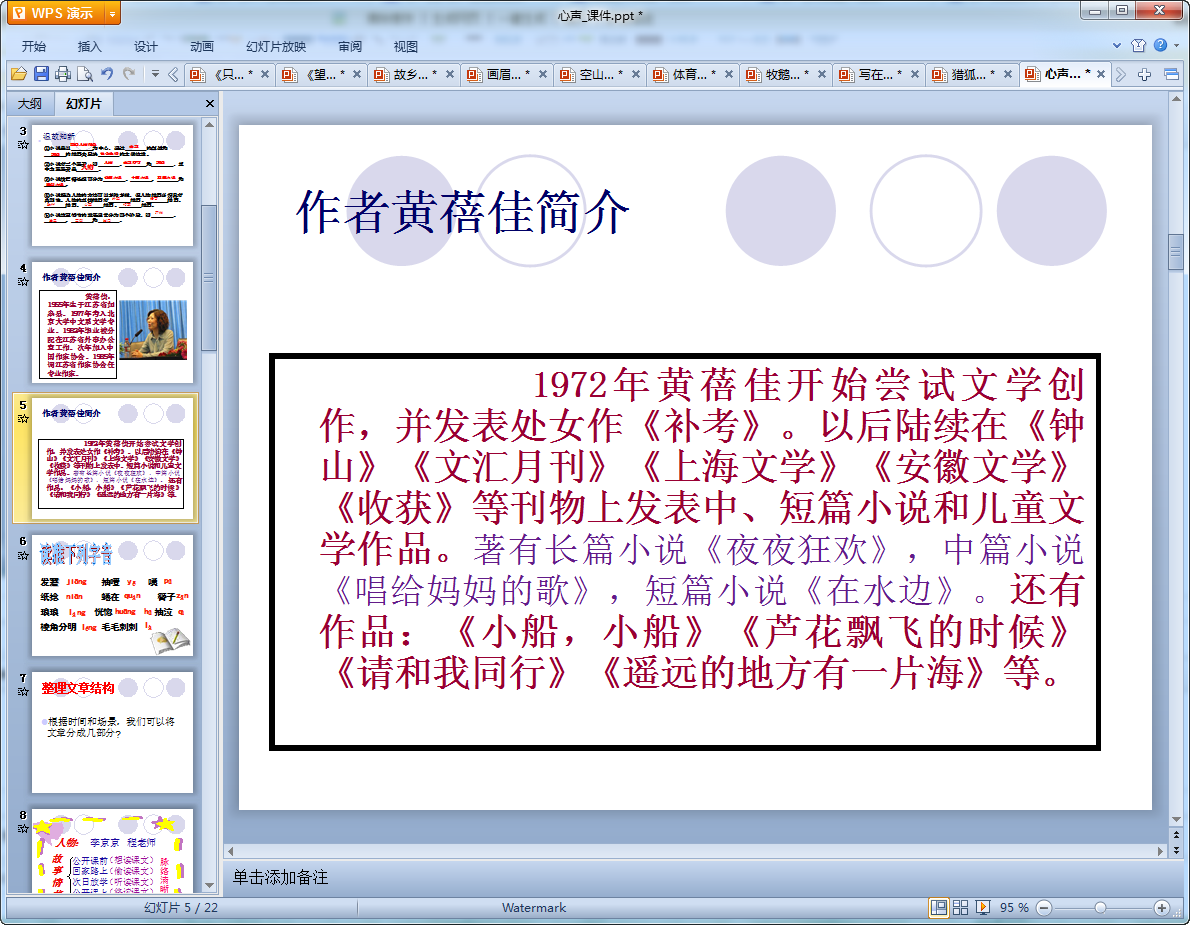Viewport: 1190px width, 925px height.
Task: Click the Watermark status bar label
Action: 534,908
